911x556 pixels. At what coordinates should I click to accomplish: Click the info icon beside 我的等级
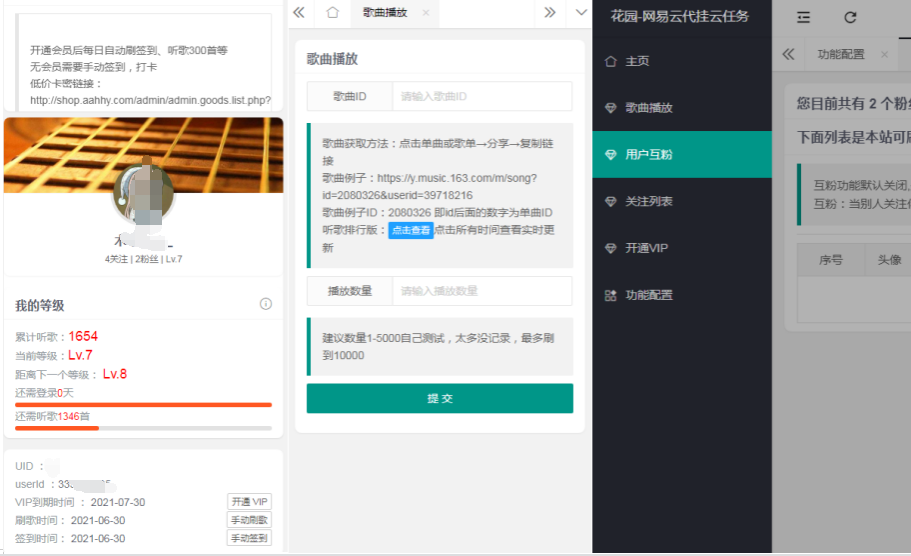(266, 304)
